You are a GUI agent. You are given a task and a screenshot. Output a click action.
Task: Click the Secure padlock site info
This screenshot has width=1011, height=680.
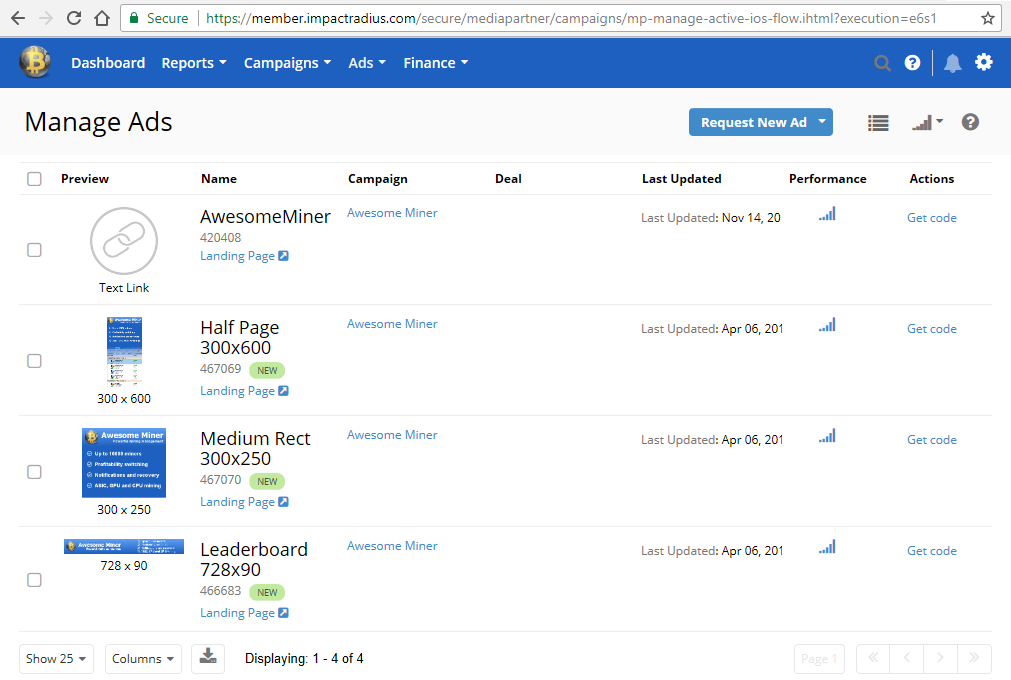[x=159, y=18]
